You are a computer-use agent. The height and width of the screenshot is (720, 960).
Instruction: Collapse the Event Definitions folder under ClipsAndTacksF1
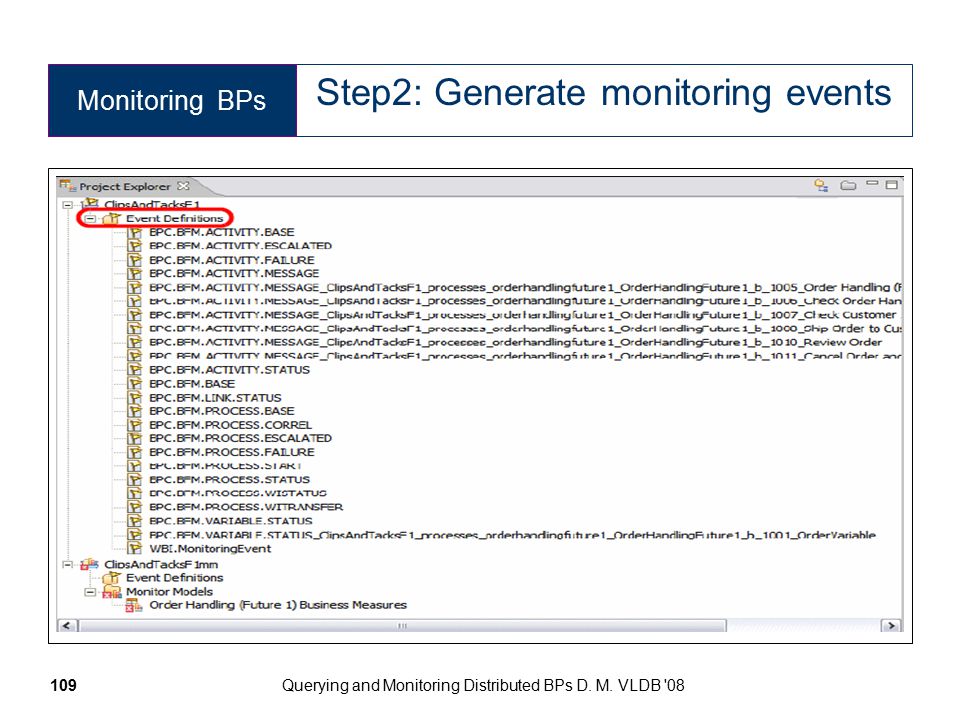click(91, 219)
